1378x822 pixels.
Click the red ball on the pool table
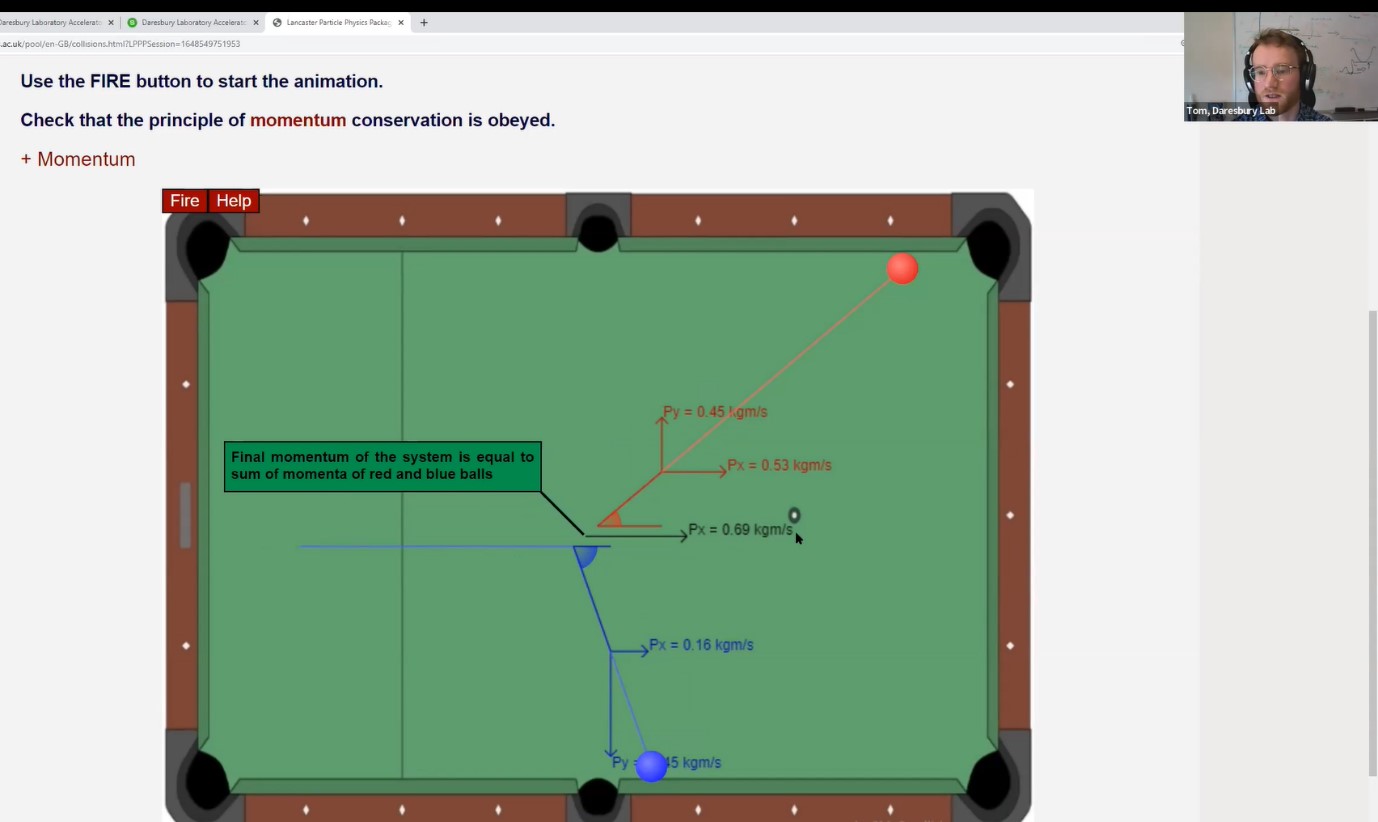(902, 268)
